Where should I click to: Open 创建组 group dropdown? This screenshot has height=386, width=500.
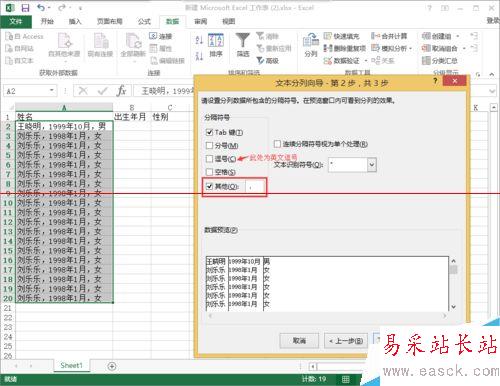[x=458, y=36]
